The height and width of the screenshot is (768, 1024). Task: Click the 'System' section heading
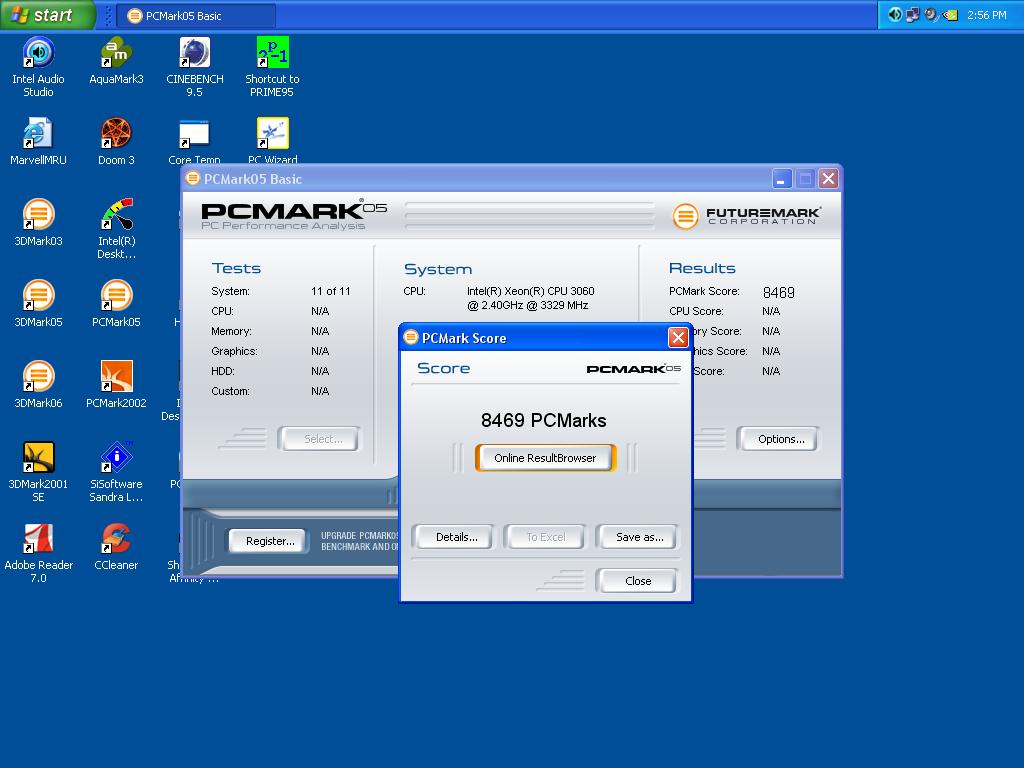click(x=438, y=269)
